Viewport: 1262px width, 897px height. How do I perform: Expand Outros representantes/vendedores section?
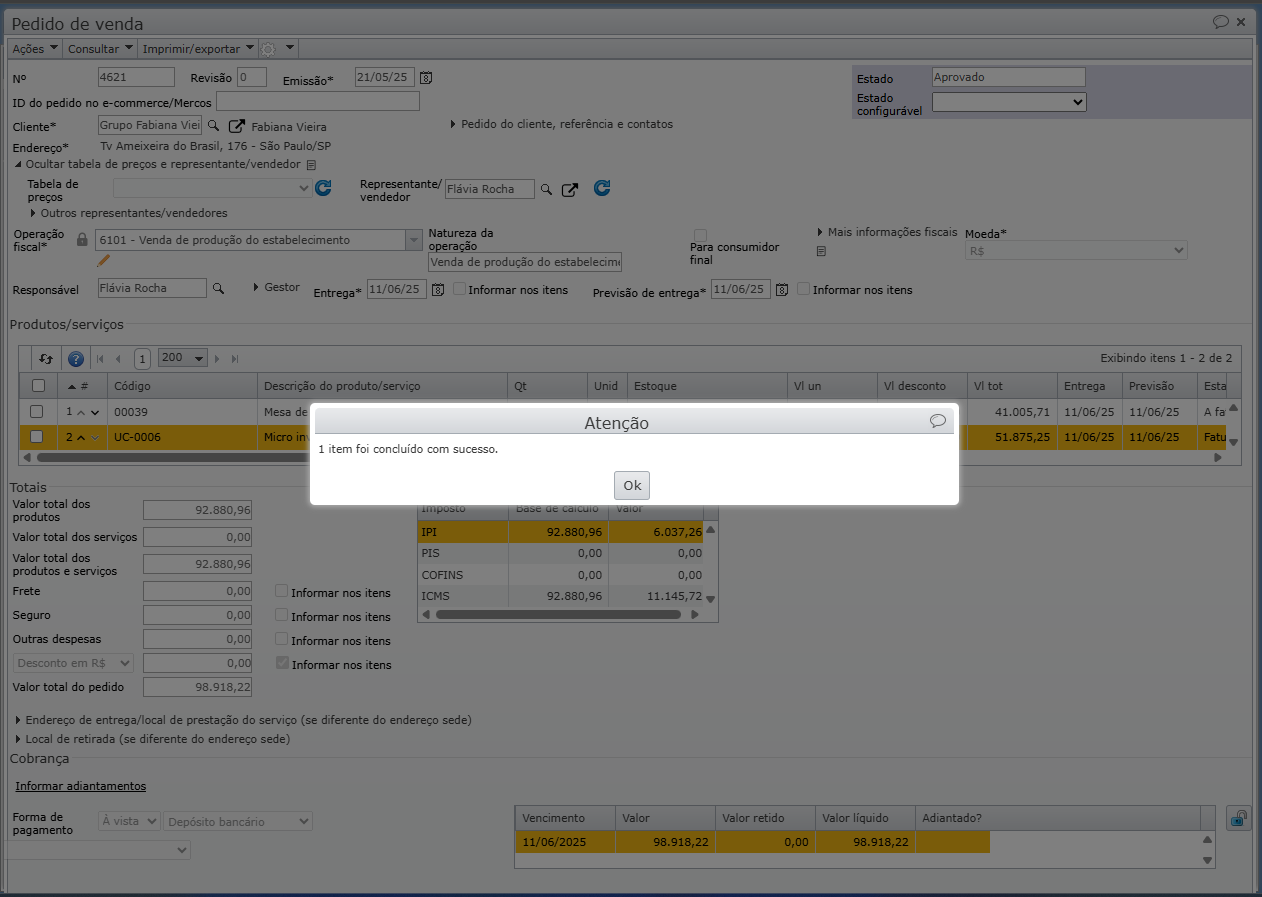129,213
